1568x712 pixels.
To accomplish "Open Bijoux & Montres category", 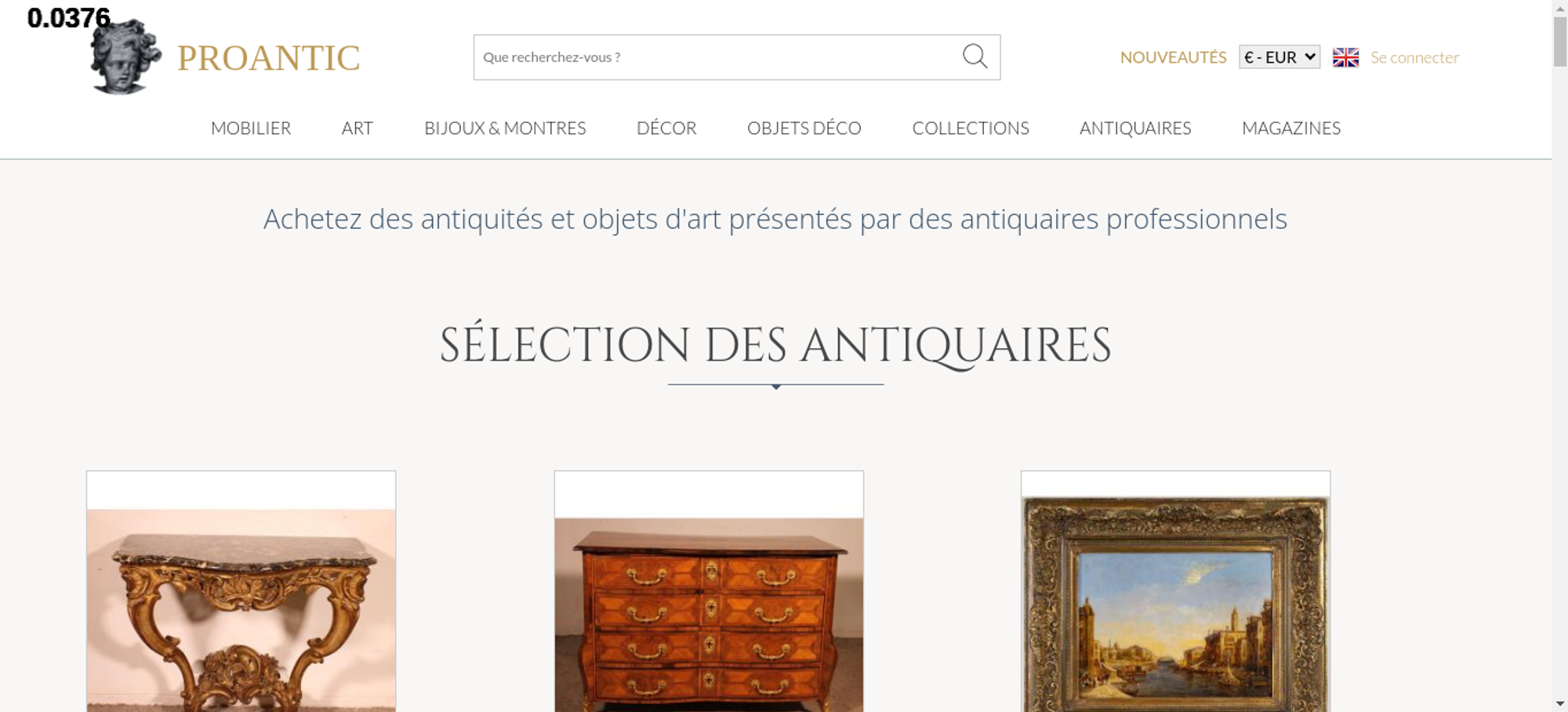I will [x=505, y=128].
